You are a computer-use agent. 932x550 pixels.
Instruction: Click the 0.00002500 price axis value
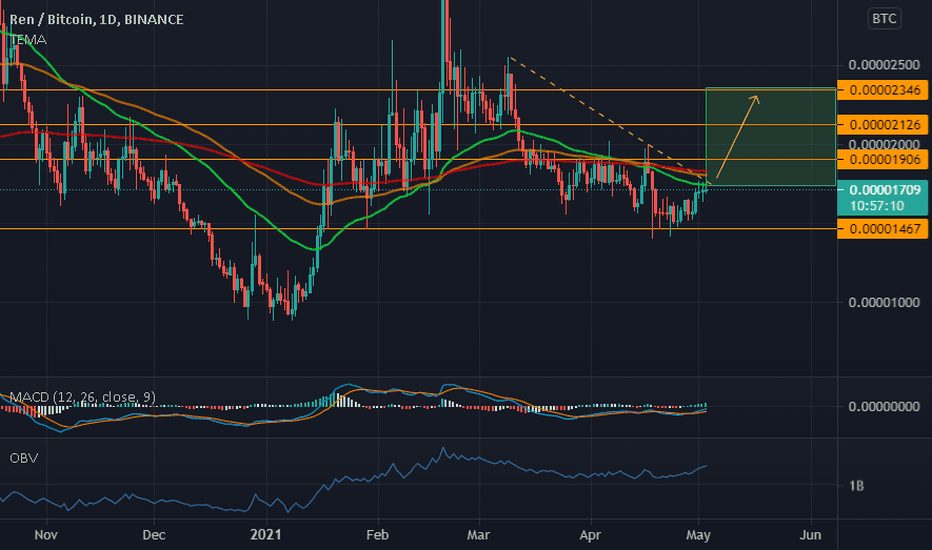(x=884, y=65)
